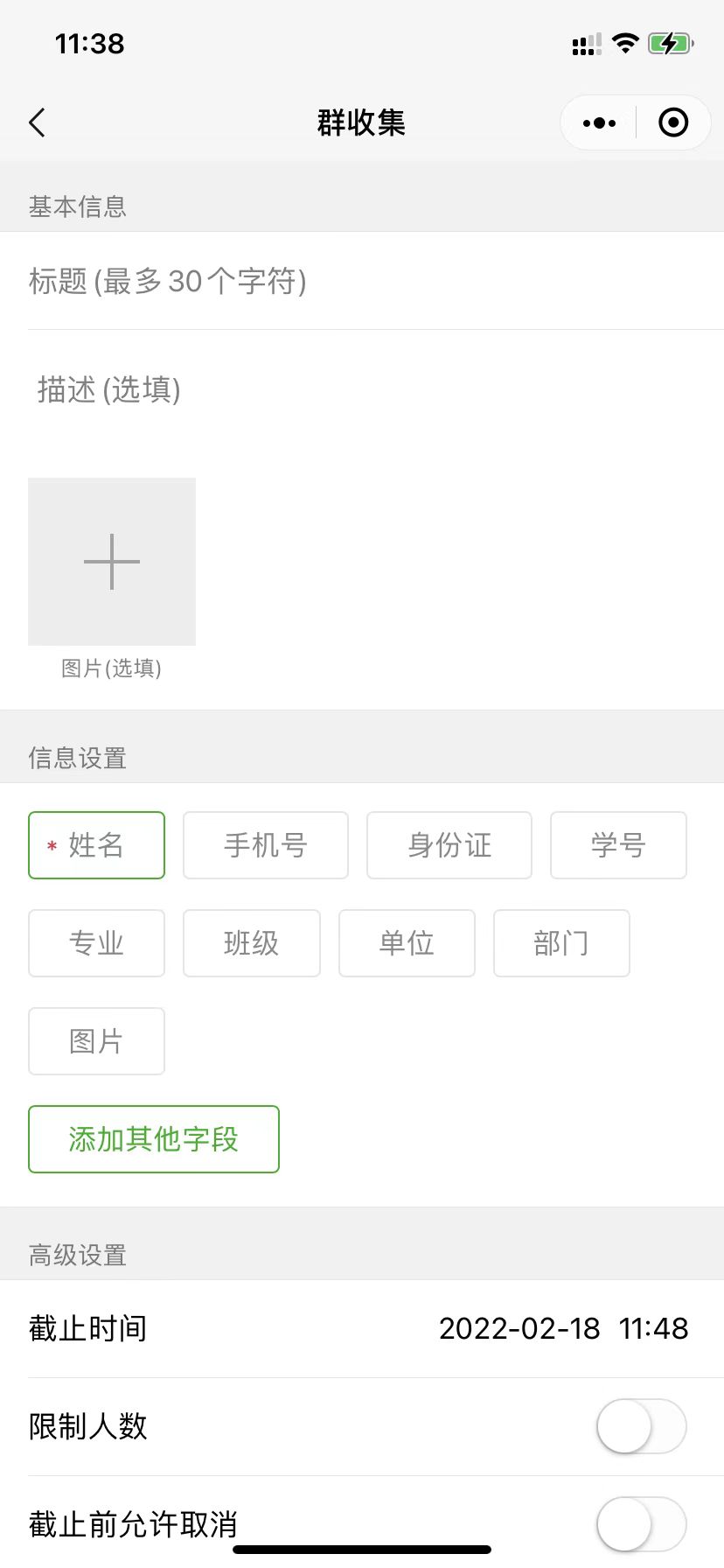Open the 截止时间 date and time picker
This screenshot has height=1568, width=724.
563,1328
